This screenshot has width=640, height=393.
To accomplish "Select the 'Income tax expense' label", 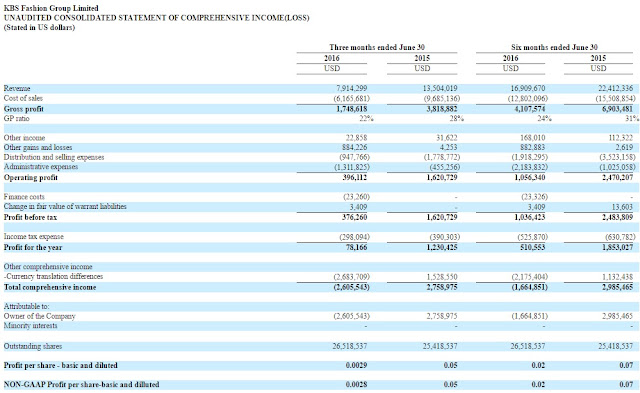I will coord(33,237).
